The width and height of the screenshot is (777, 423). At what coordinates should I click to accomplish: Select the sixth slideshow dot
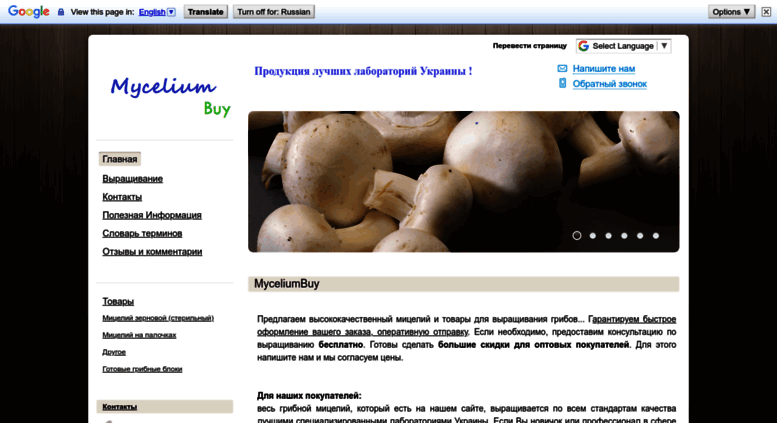(656, 236)
